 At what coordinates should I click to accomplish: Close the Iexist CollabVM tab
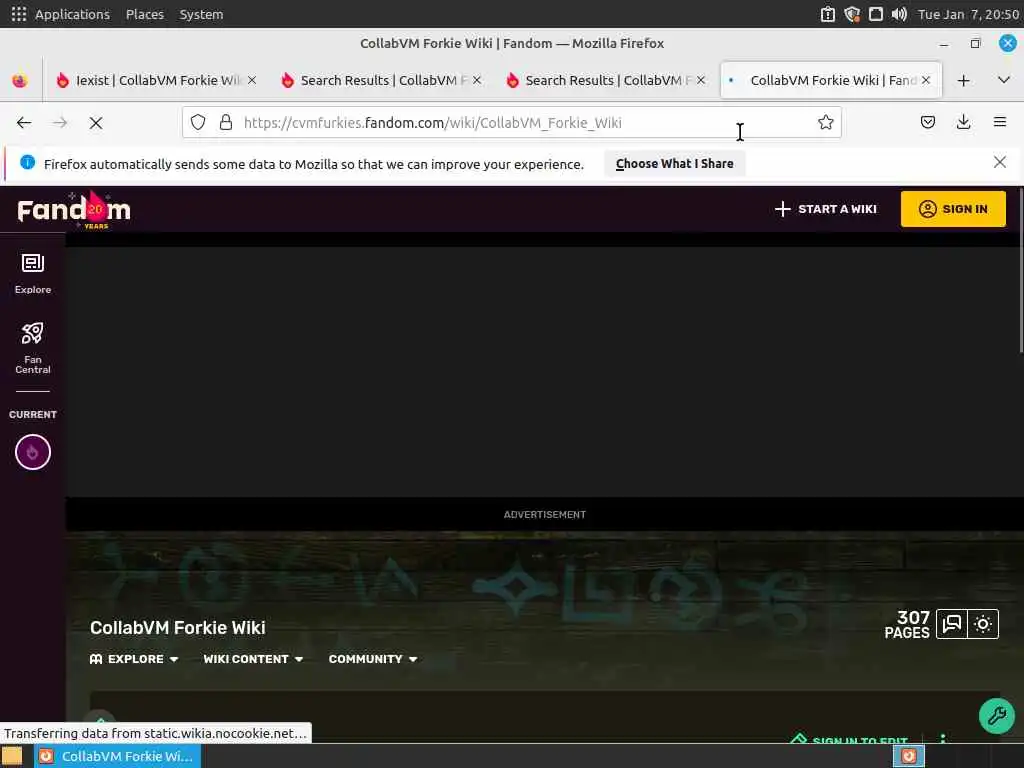252,80
